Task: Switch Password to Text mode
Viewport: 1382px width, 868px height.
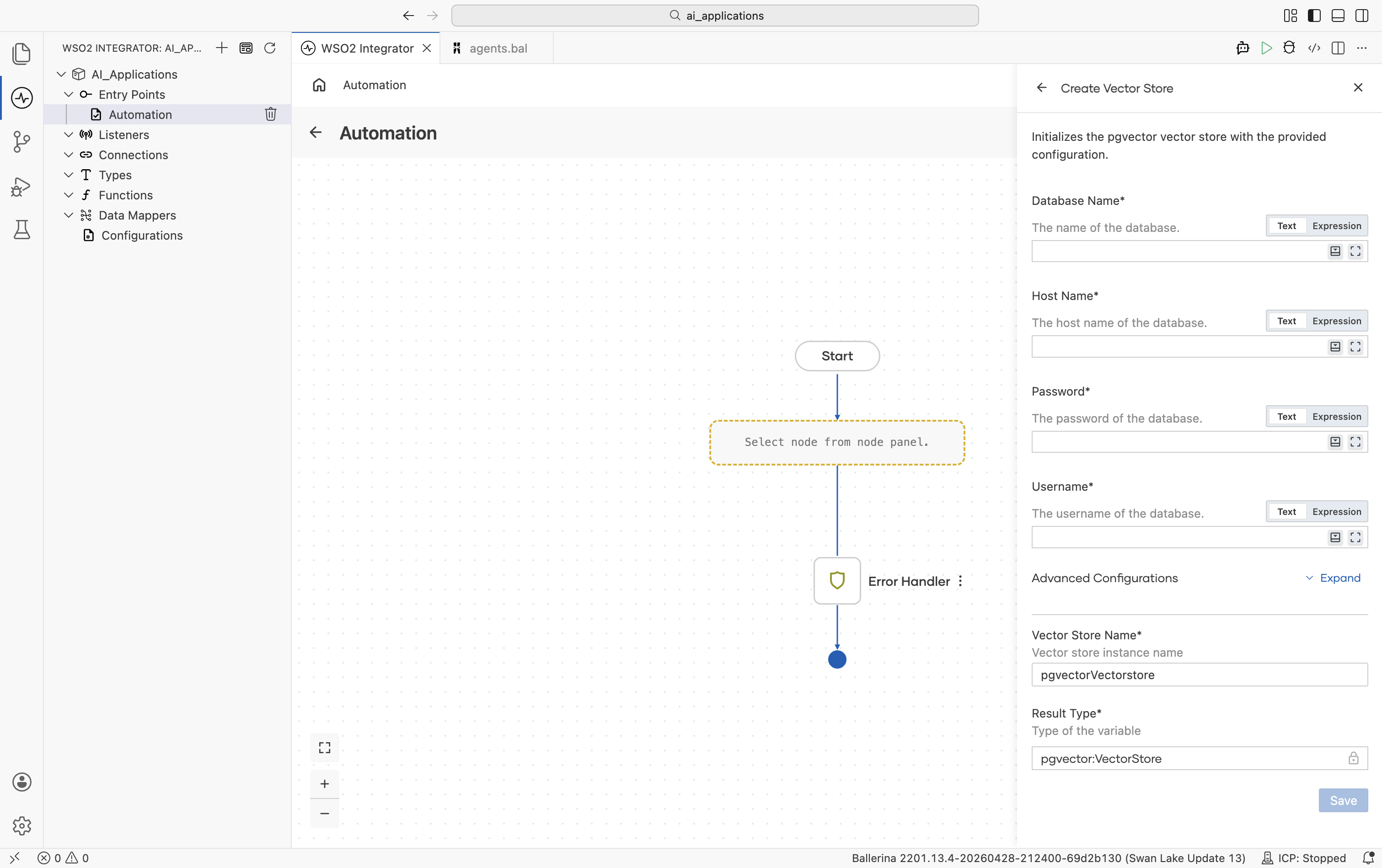Action: click(1286, 416)
